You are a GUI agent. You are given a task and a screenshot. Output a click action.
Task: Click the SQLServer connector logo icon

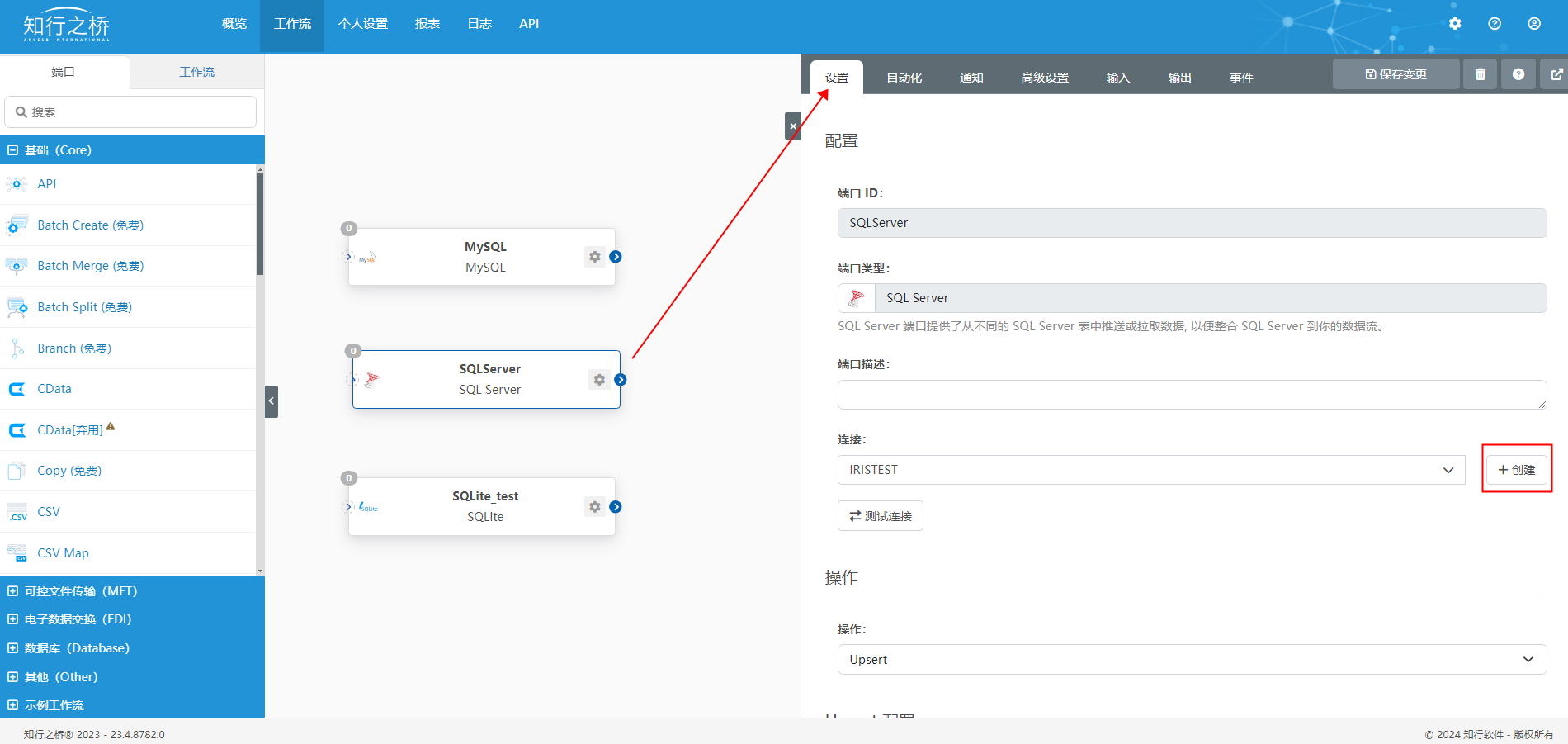[x=372, y=380]
